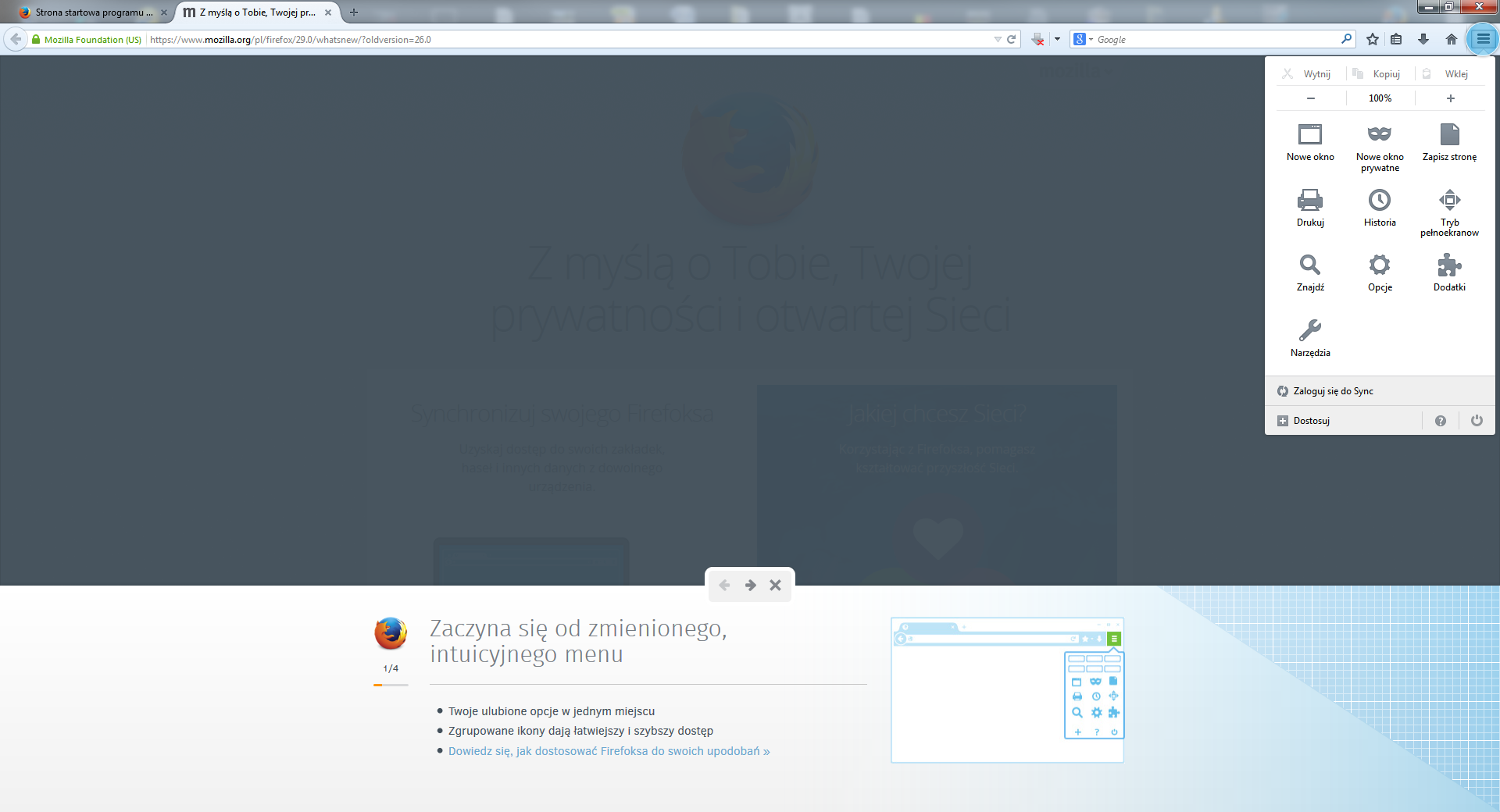Click Dostosuj to customize menu
This screenshot has width=1500, height=812.
[x=1311, y=421]
